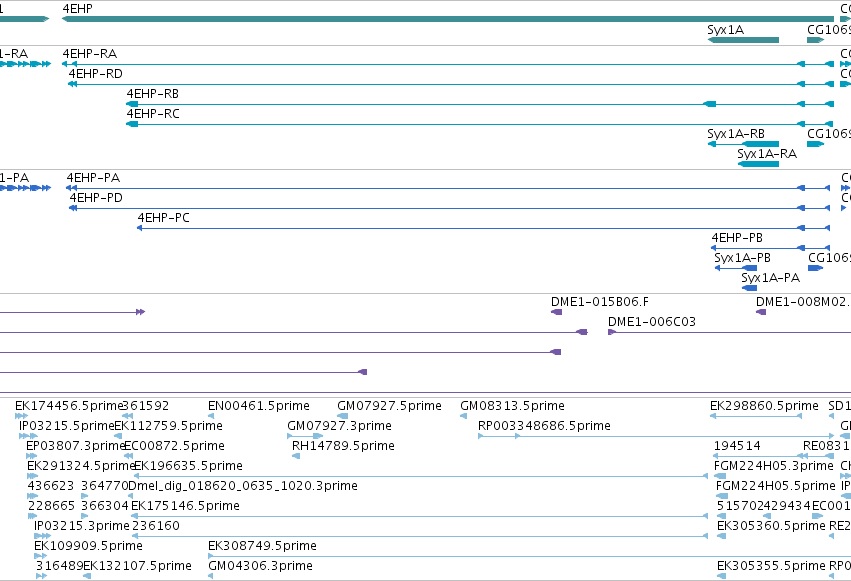This screenshot has height=581, width=851.
Task: Open the EK196635.5prime EST label
Action: [x=188, y=466]
